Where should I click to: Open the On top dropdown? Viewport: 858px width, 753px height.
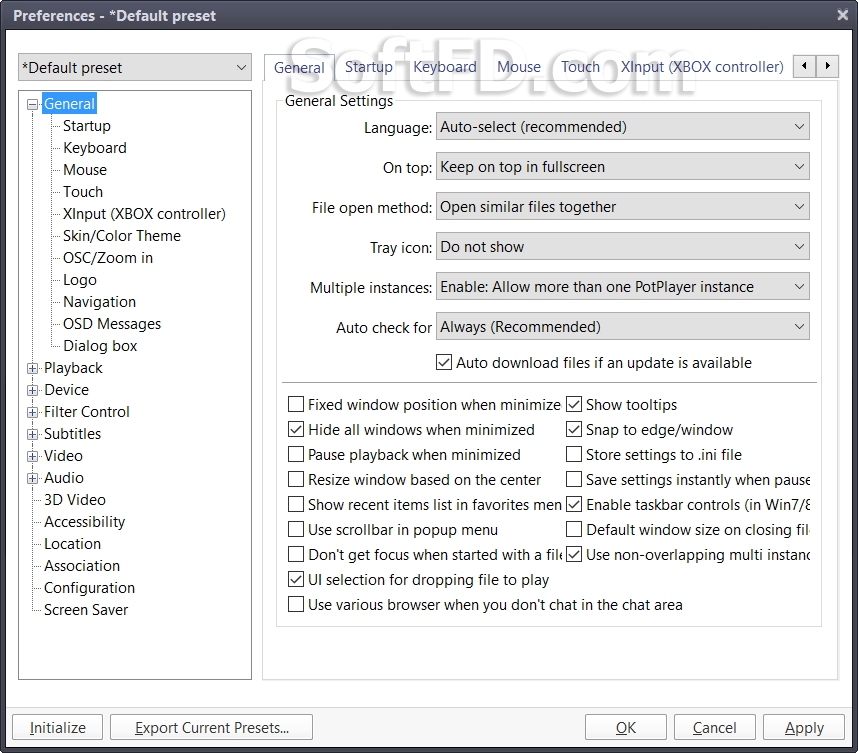[623, 167]
